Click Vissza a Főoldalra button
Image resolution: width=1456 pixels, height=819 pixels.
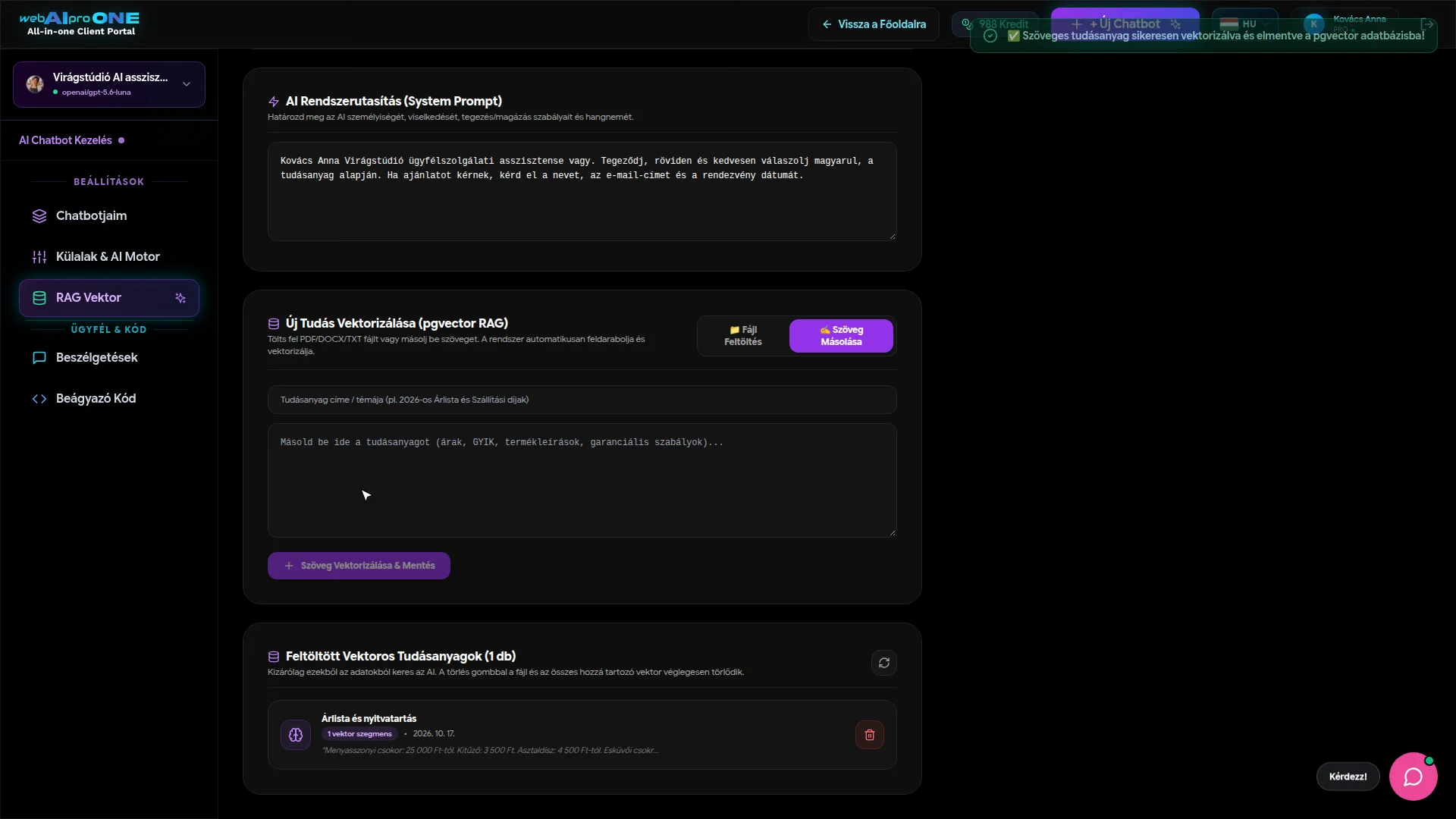pos(874,24)
